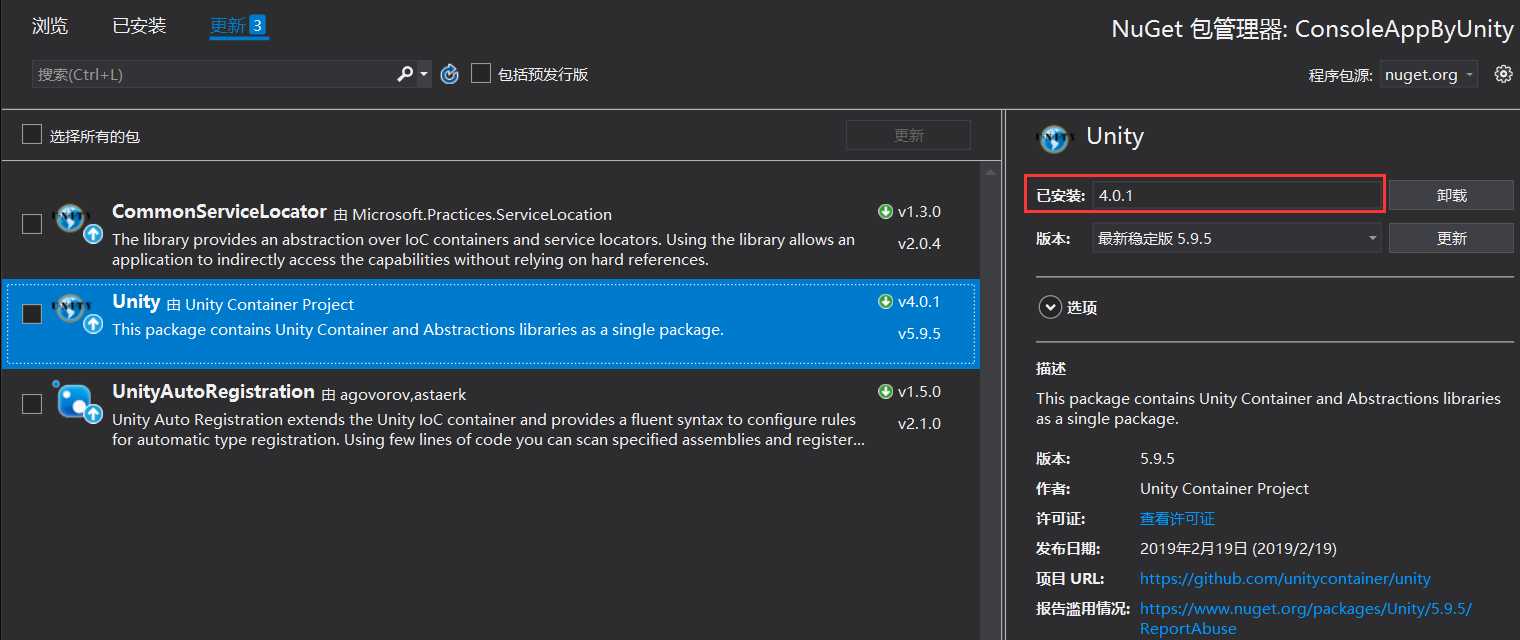Click Microsoft.Practices.ServiceLocation author text
The image size is (1520, 640).
[482, 214]
